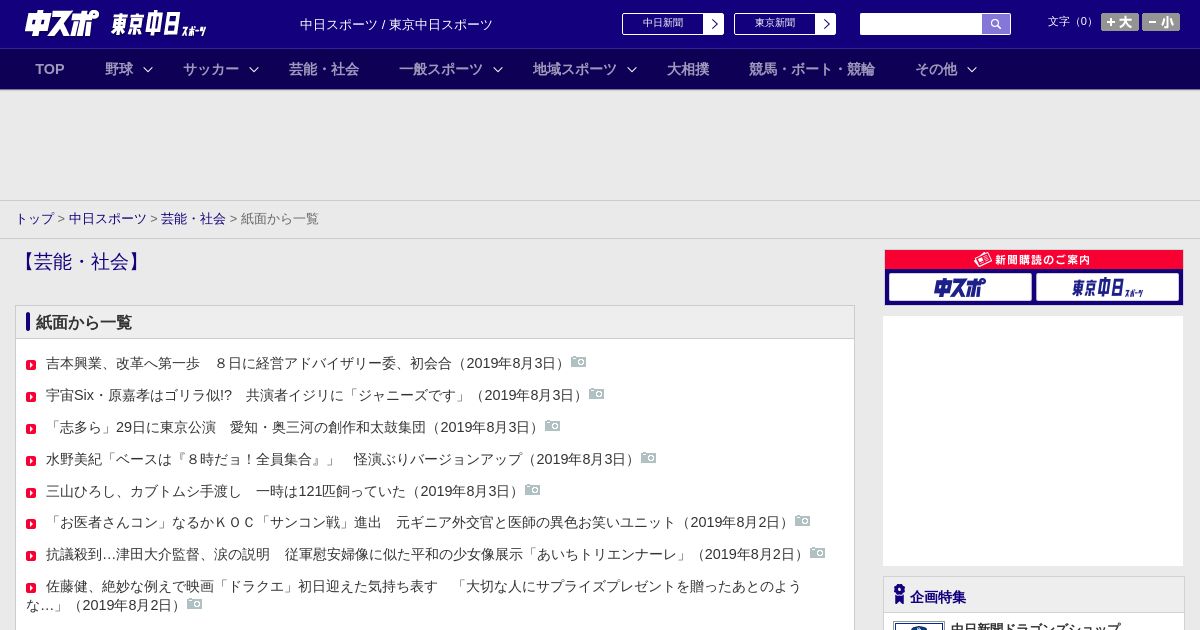Click red bullet beside 三山ひろし article

point(31,493)
